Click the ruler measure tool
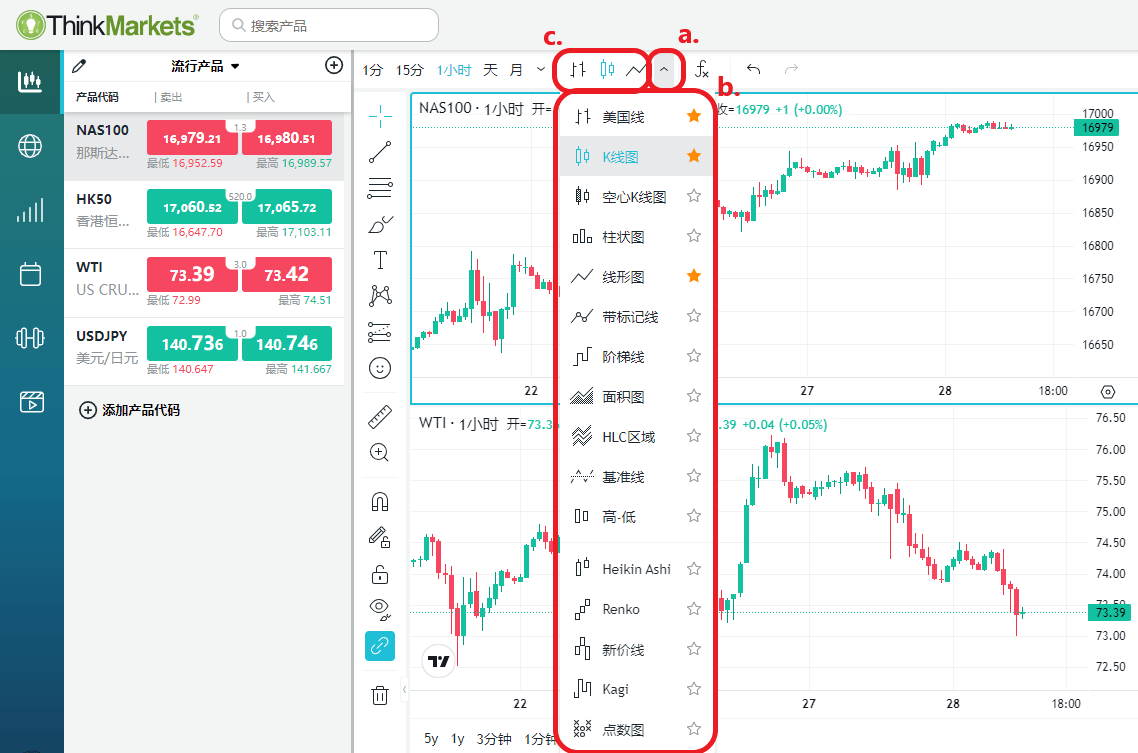This screenshot has height=753, width=1138. pyautogui.click(x=380, y=418)
